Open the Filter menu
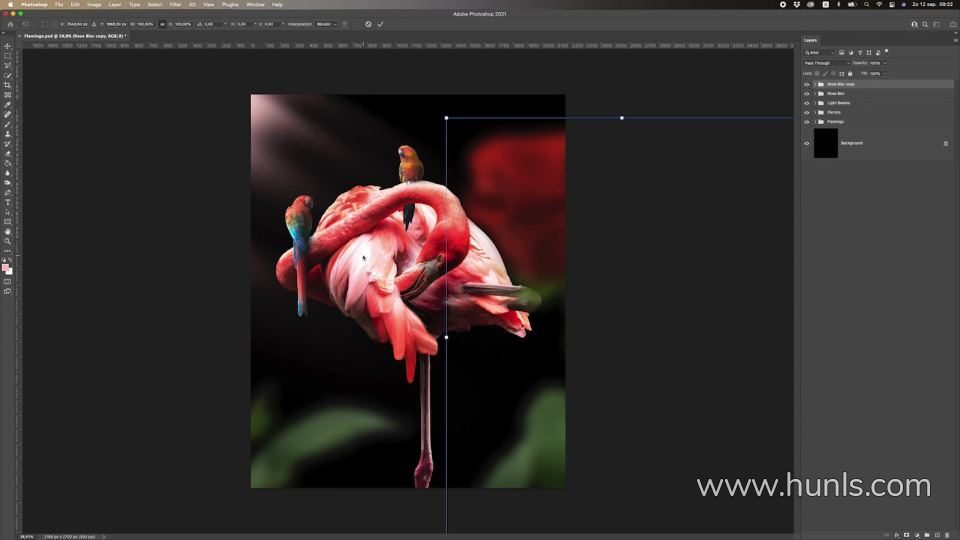960x540 pixels. pos(175,4)
